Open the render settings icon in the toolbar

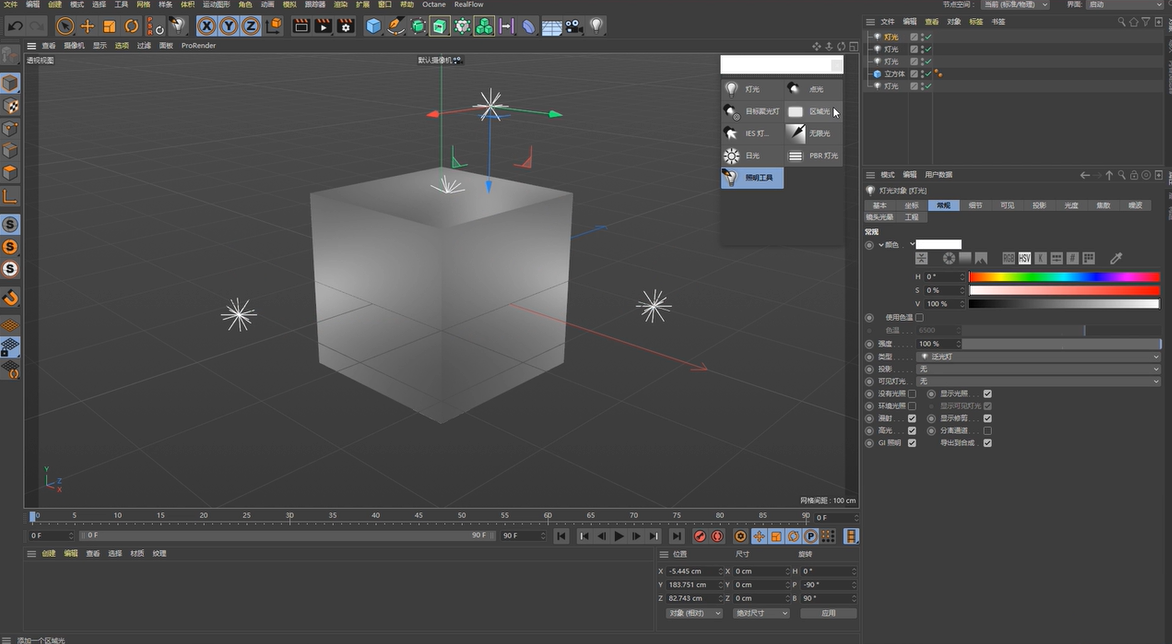pyautogui.click(x=345, y=25)
